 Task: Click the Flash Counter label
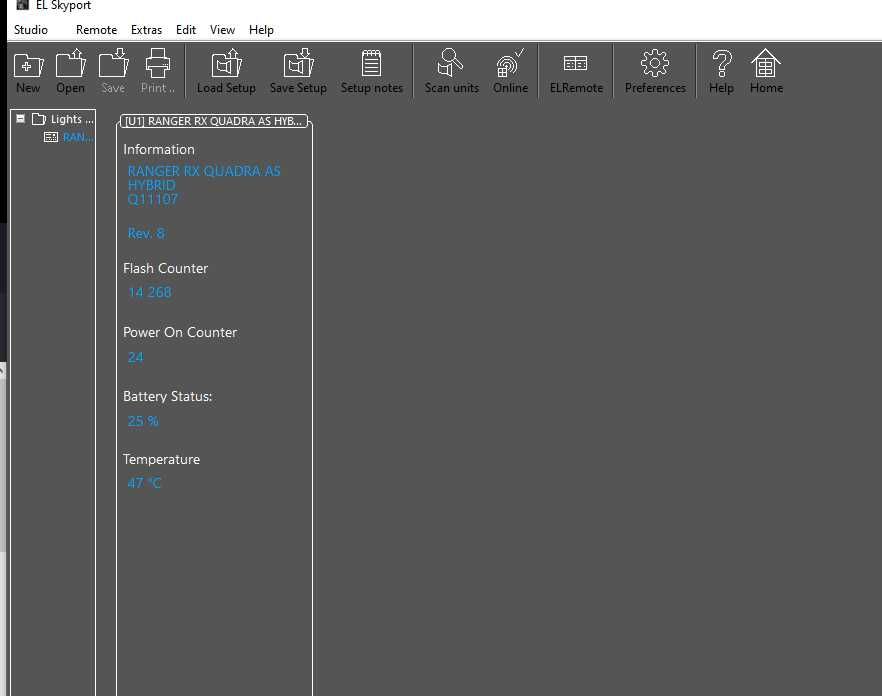tap(165, 268)
